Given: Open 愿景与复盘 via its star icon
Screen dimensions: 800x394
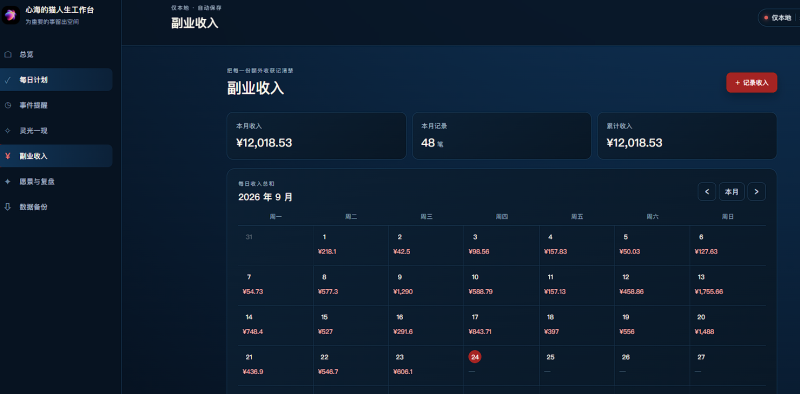Looking at the screenshot, I should [x=7, y=182].
